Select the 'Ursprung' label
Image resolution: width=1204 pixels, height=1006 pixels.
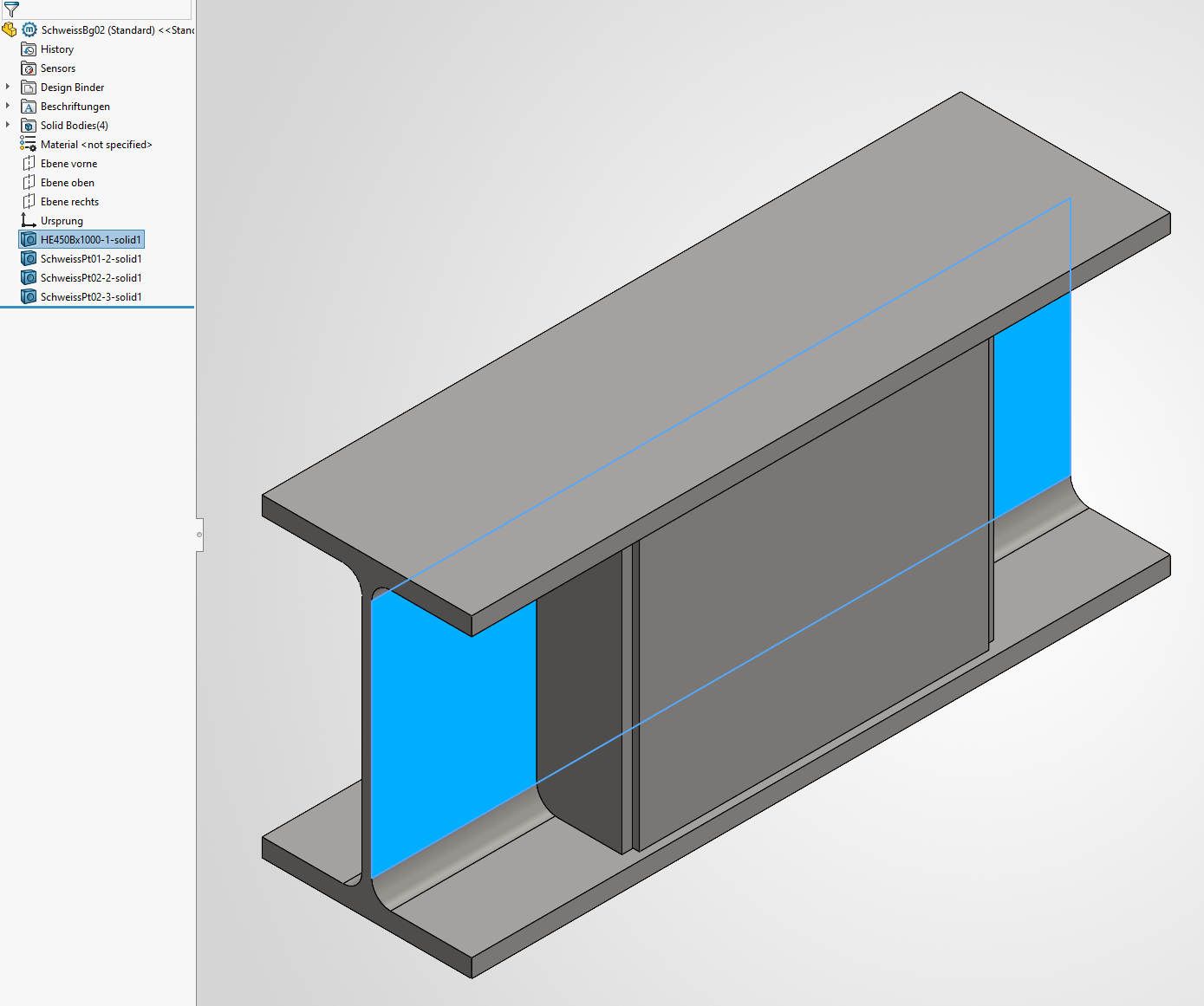(62, 221)
